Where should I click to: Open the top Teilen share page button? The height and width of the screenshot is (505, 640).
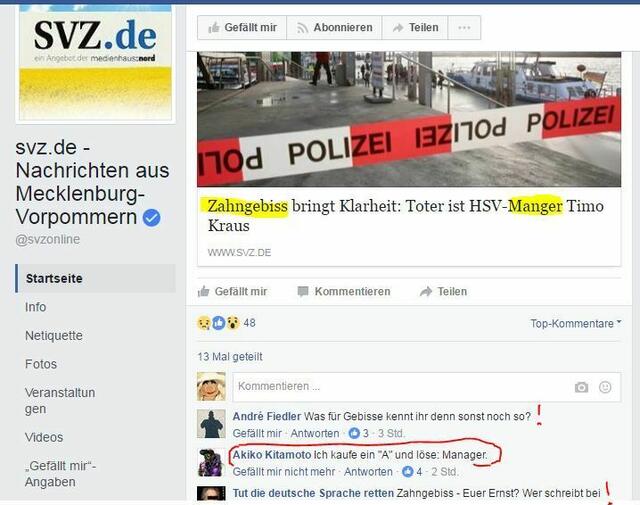pos(415,28)
